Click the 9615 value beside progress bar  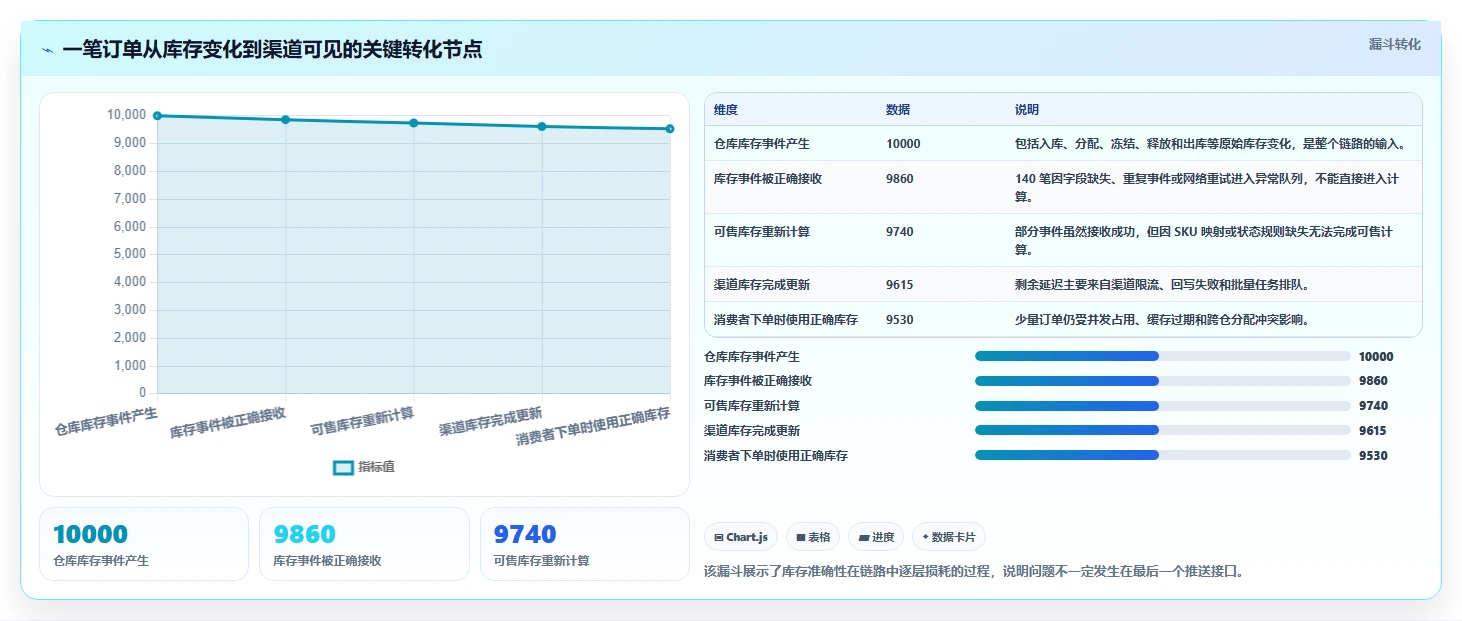(x=1373, y=431)
